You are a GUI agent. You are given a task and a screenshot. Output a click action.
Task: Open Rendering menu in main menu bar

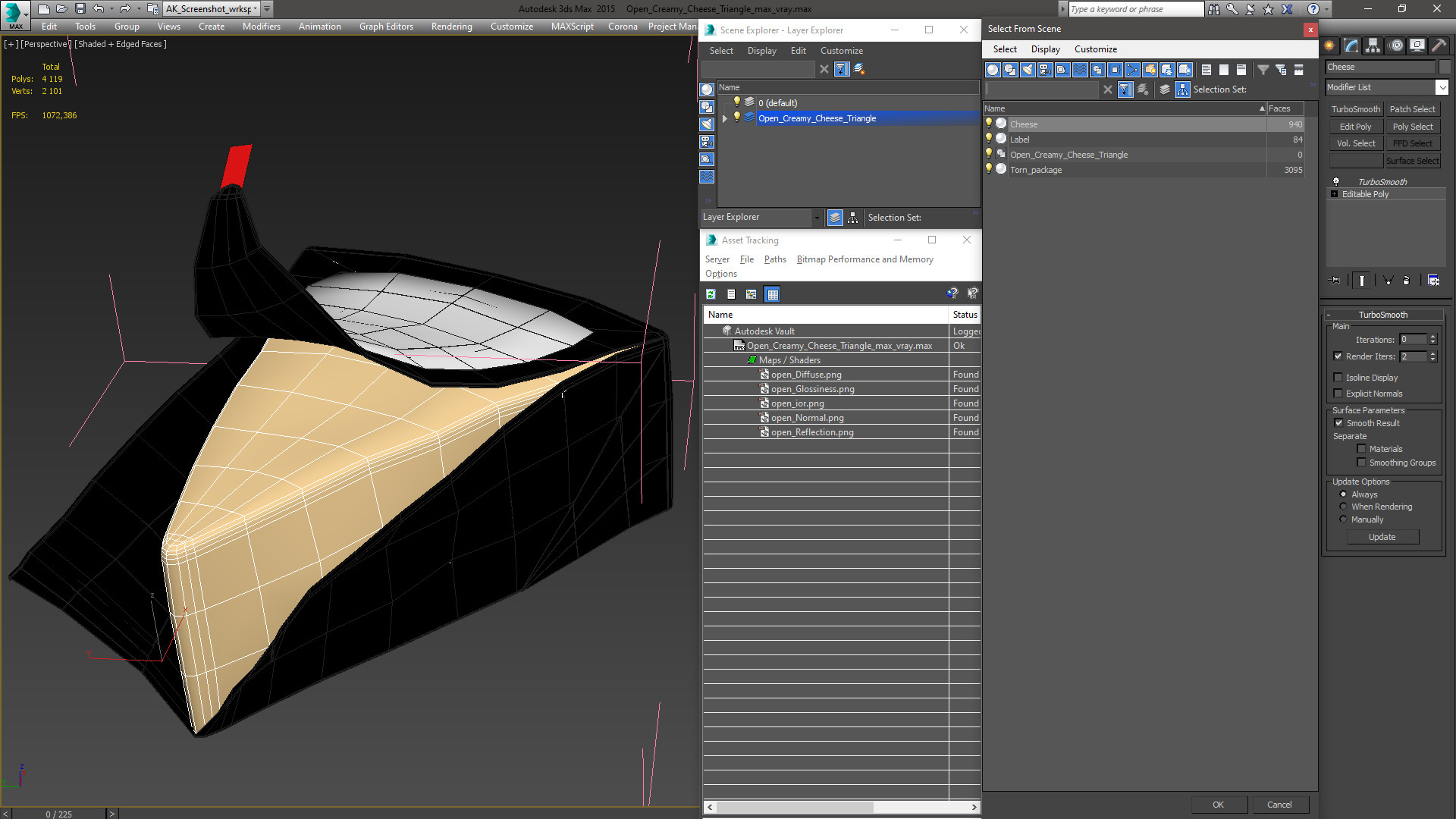(x=451, y=27)
